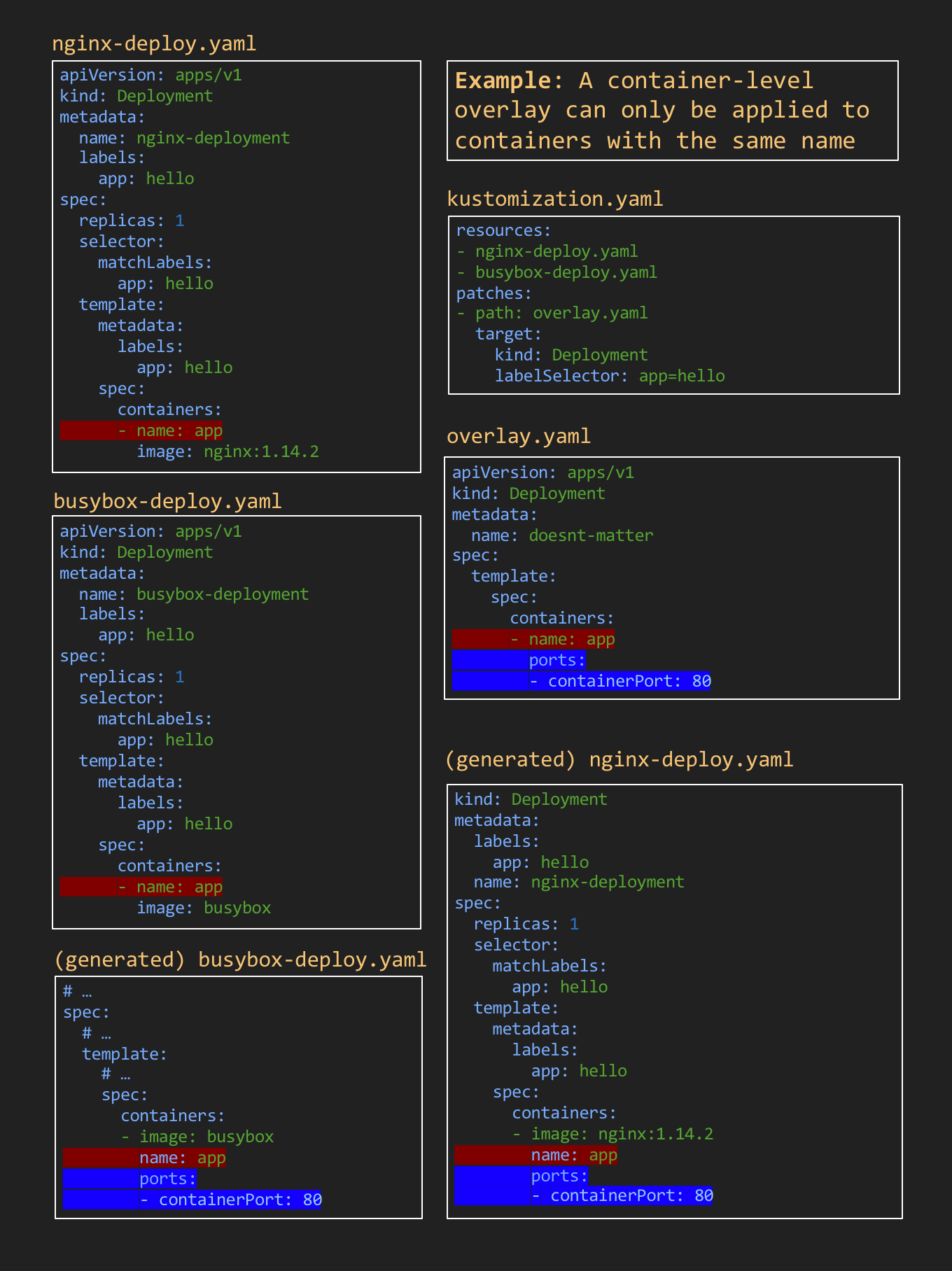Click 'matchLabels:' in generated nginx-deploy.yaml
Viewport: 952px width, 1271px height.
tap(549, 966)
